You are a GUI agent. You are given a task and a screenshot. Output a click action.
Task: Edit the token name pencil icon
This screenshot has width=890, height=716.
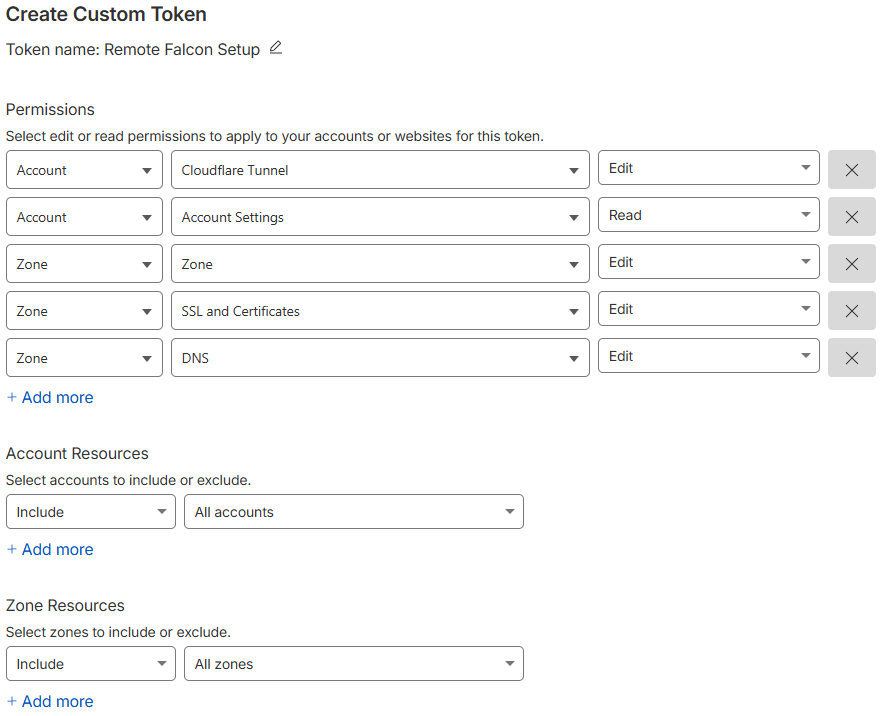point(276,48)
